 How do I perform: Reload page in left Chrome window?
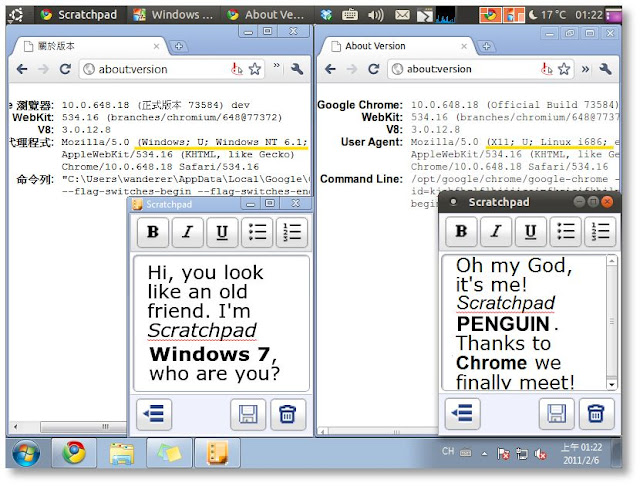coord(65,69)
